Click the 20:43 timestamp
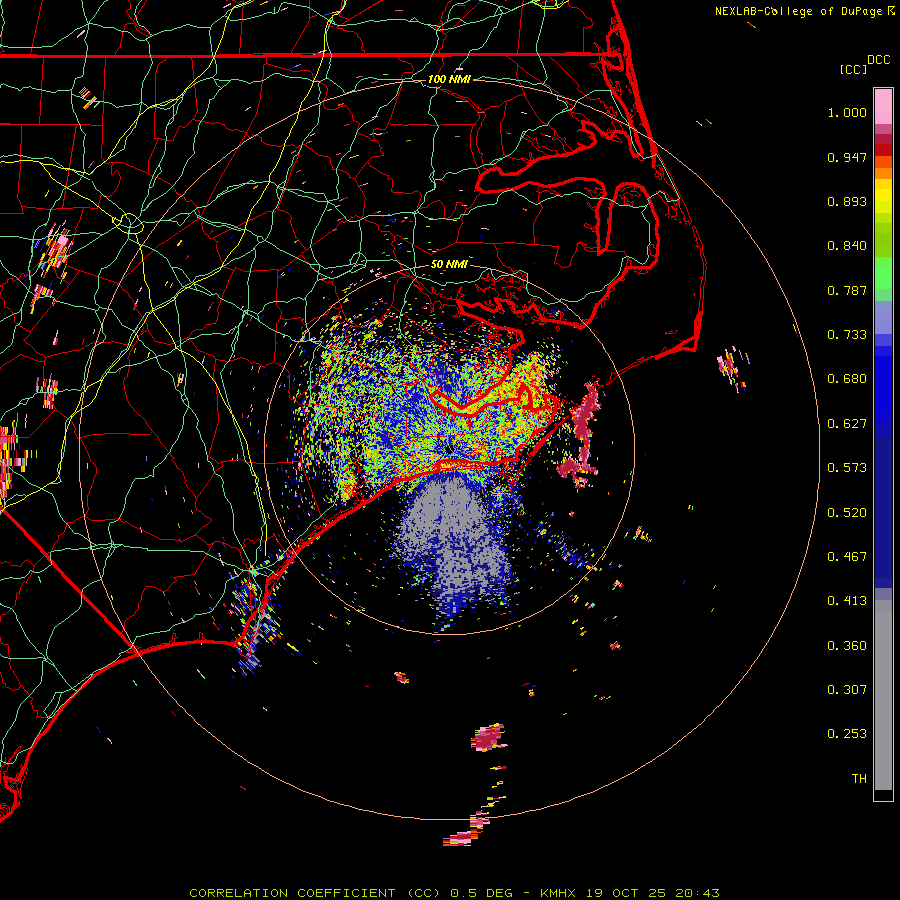The height and width of the screenshot is (900, 900). tap(697, 893)
